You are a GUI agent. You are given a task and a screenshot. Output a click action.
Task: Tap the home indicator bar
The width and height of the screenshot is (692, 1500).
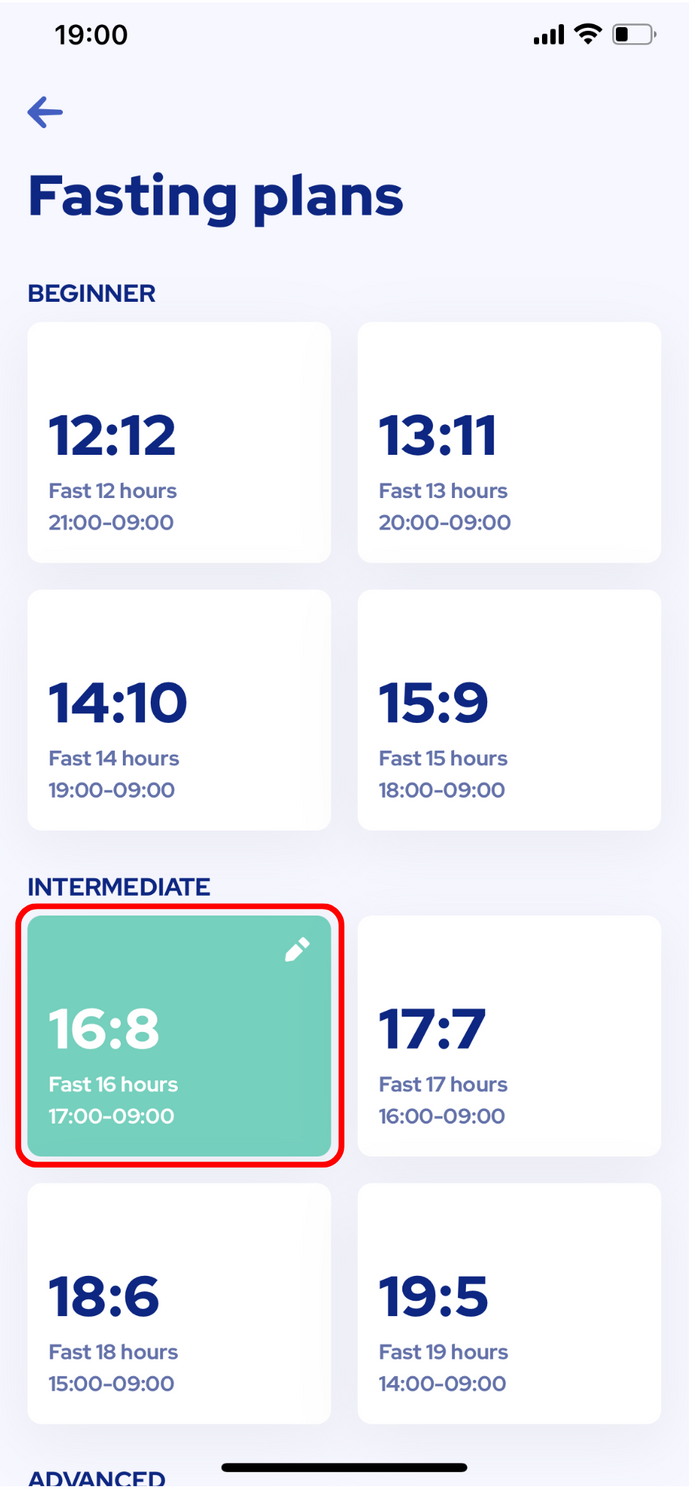click(x=345, y=1468)
